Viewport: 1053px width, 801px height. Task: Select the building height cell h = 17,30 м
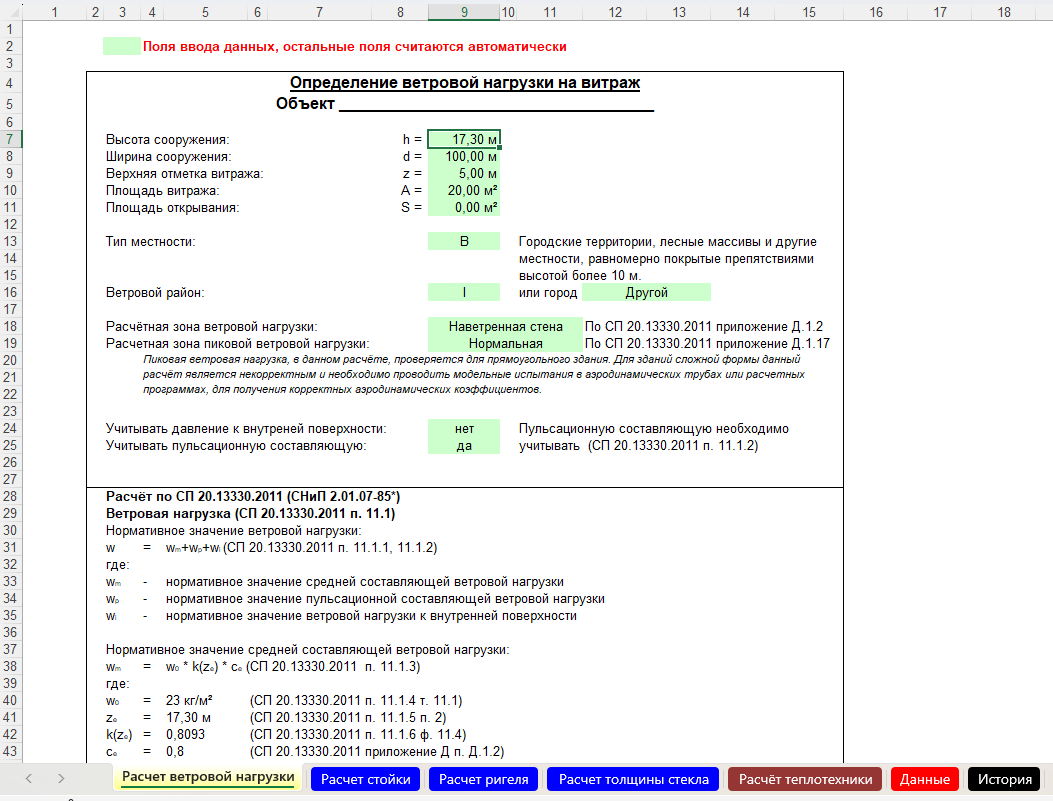tap(464, 139)
